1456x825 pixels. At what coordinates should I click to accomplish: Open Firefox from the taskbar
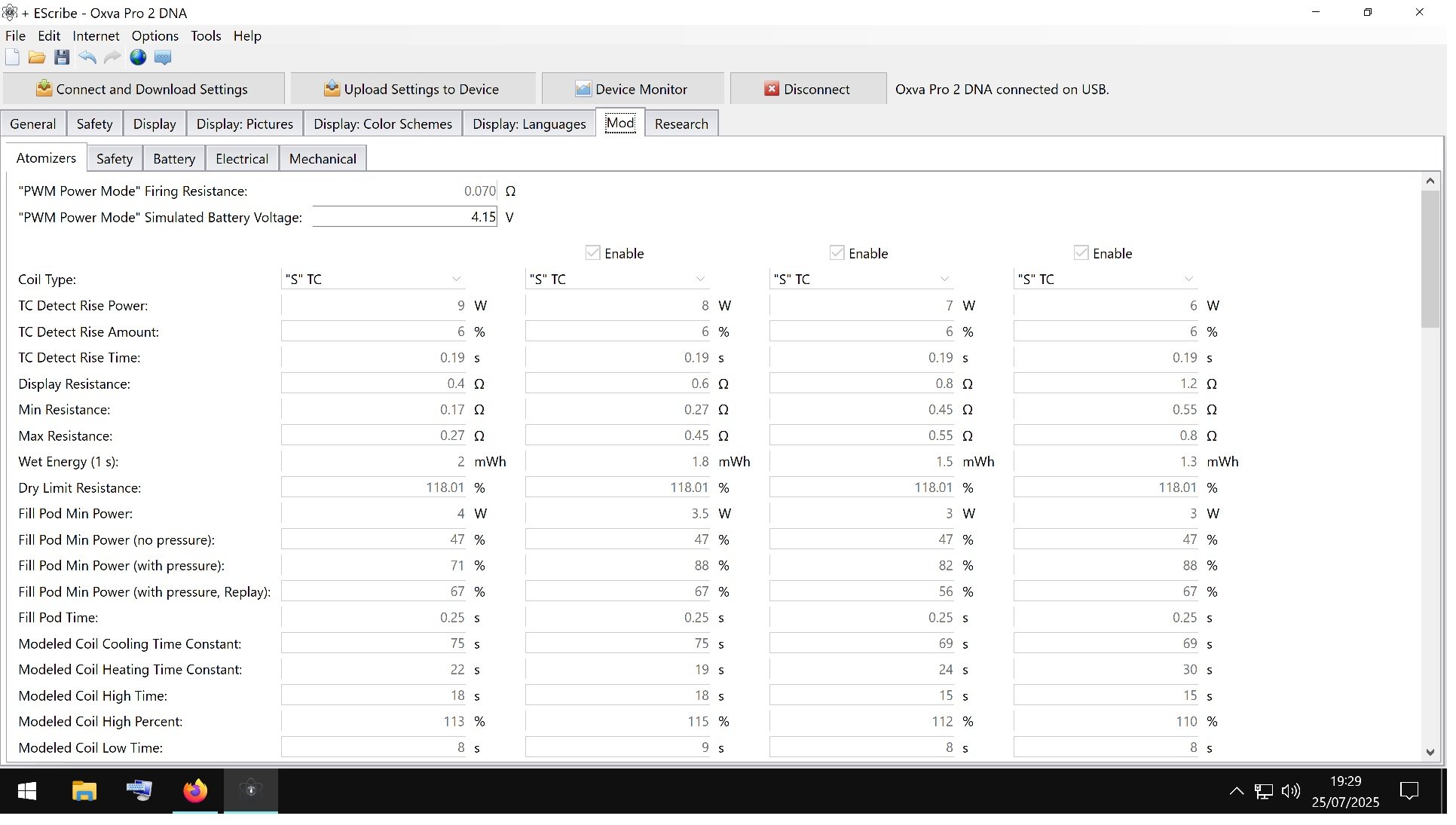pyautogui.click(x=195, y=790)
